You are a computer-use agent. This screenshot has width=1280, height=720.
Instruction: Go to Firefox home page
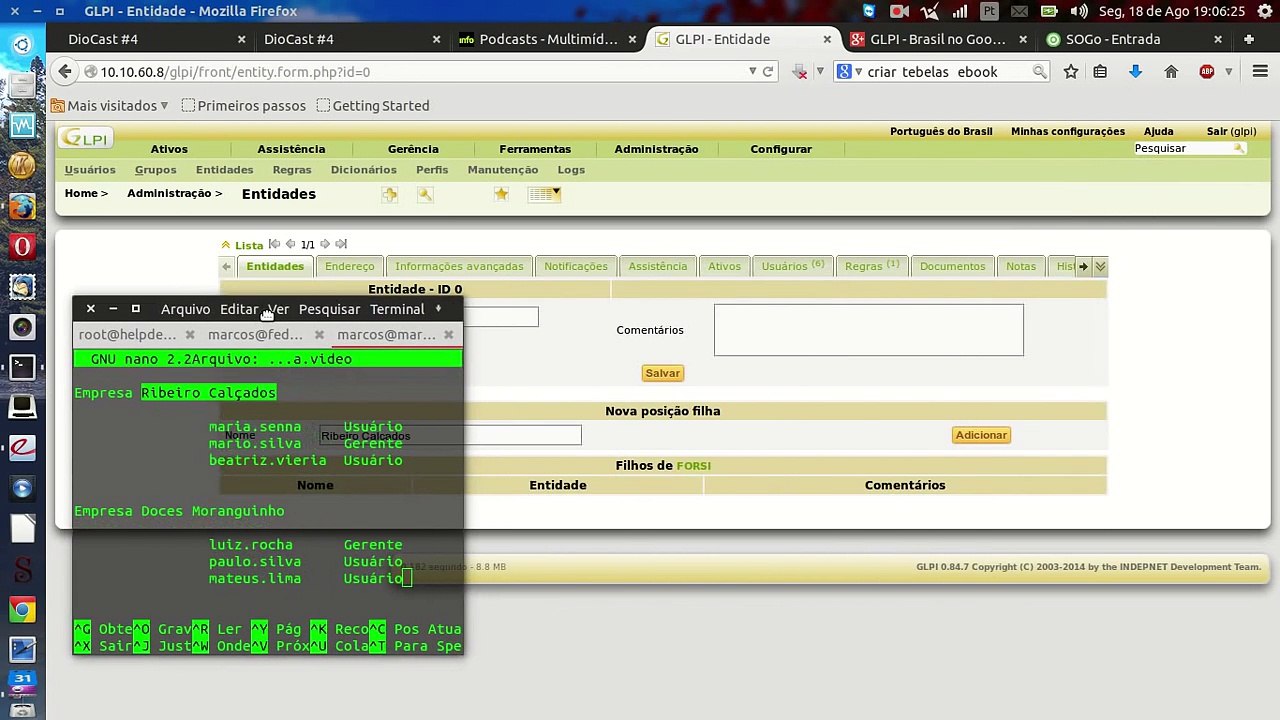click(x=1171, y=72)
